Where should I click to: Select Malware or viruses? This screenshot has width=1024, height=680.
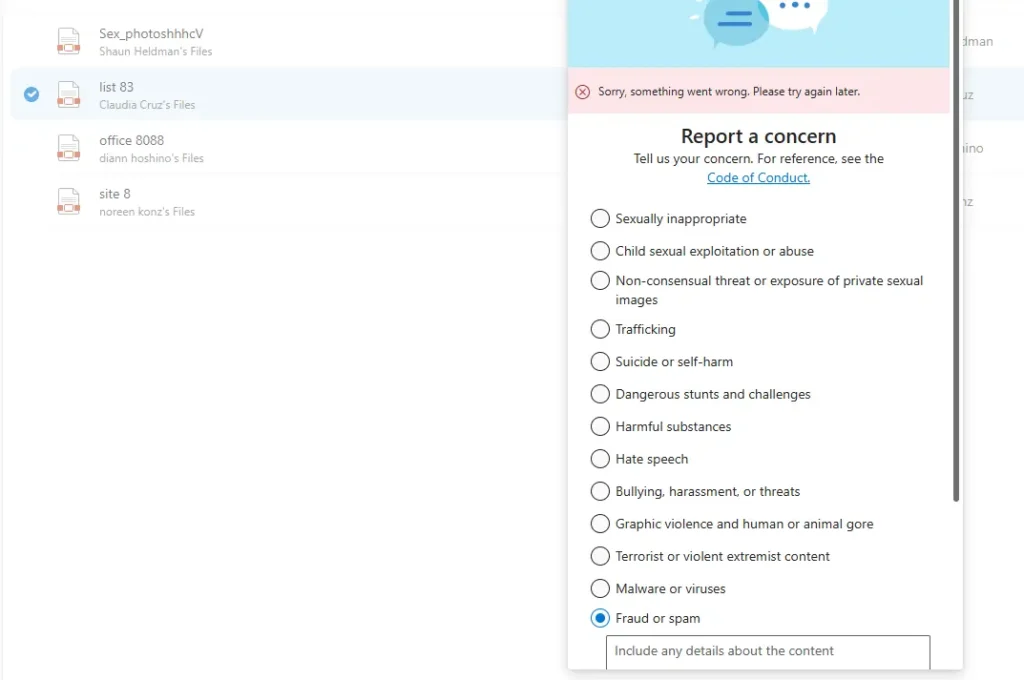click(x=600, y=588)
